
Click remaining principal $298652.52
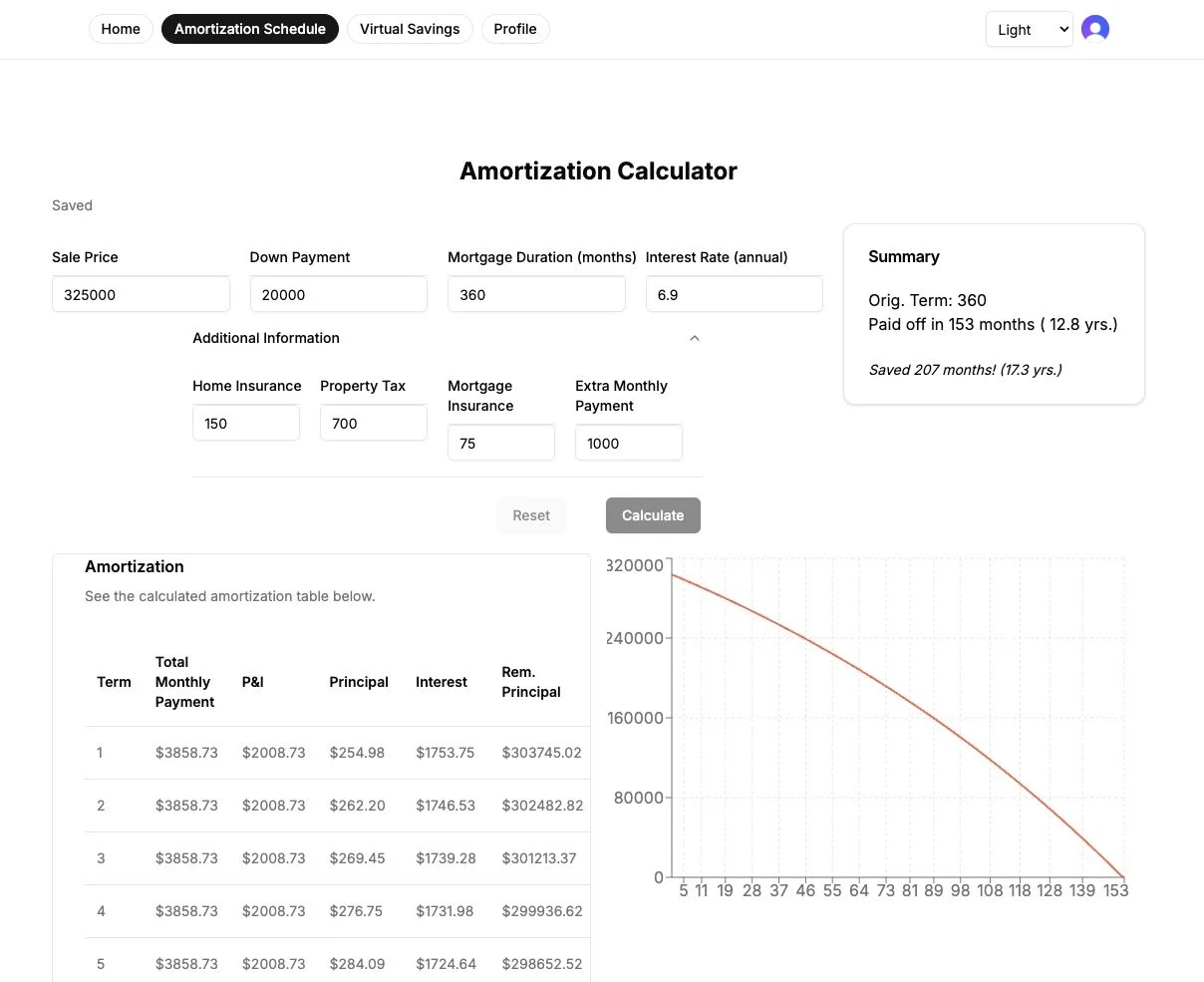point(542,964)
